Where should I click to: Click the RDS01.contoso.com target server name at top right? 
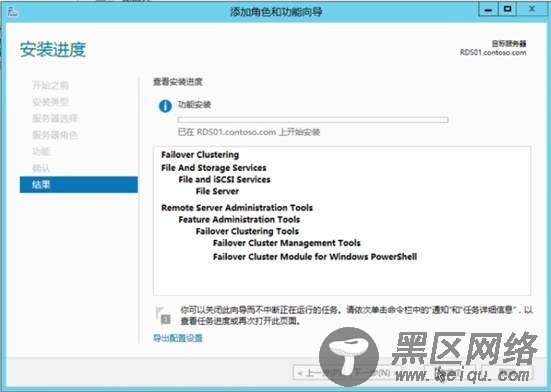[x=493, y=53]
